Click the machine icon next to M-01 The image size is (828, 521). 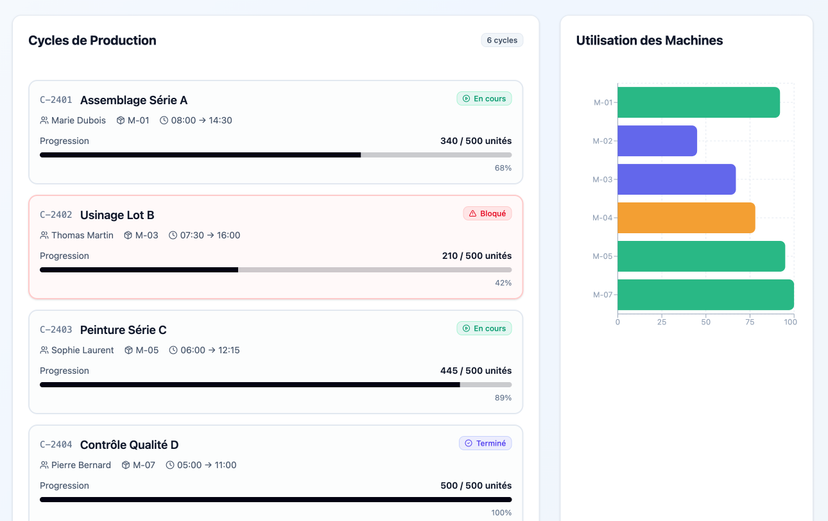point(121,121)
